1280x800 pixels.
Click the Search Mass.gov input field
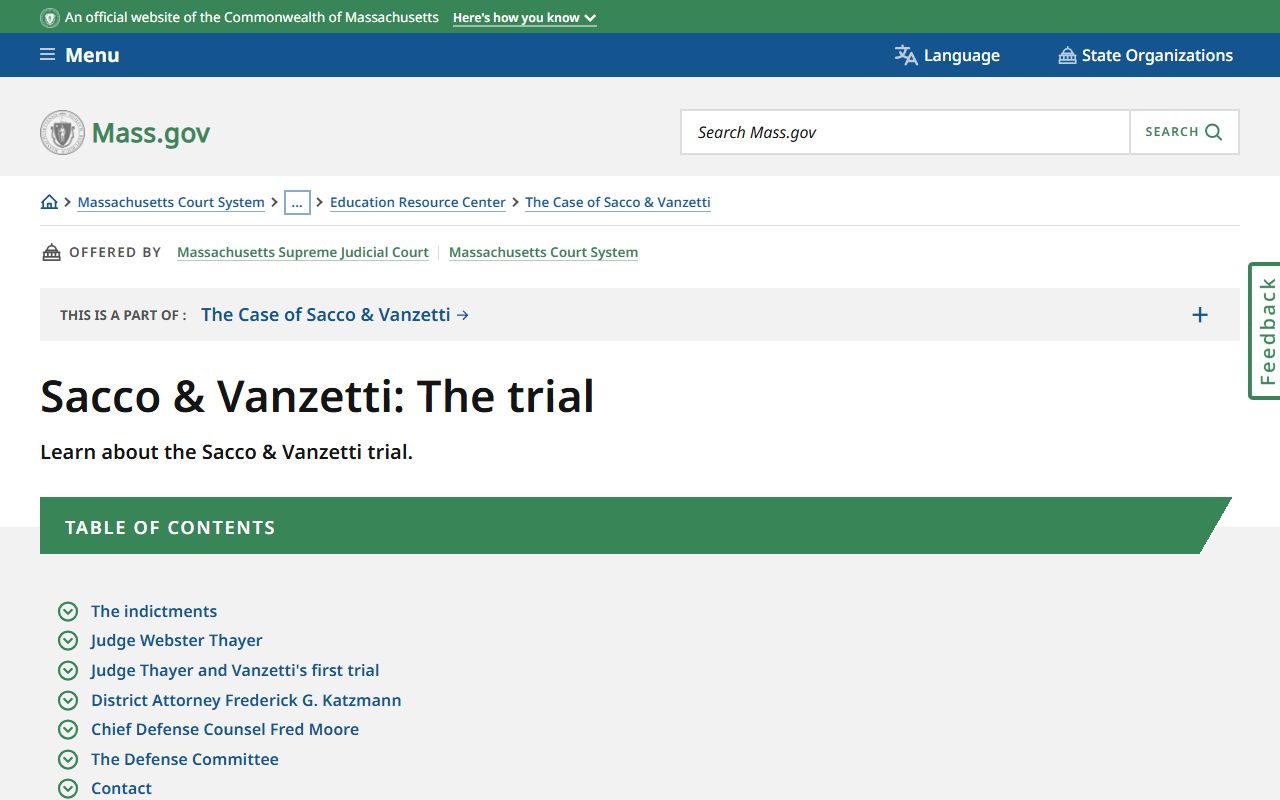click(x=905, y=132)
